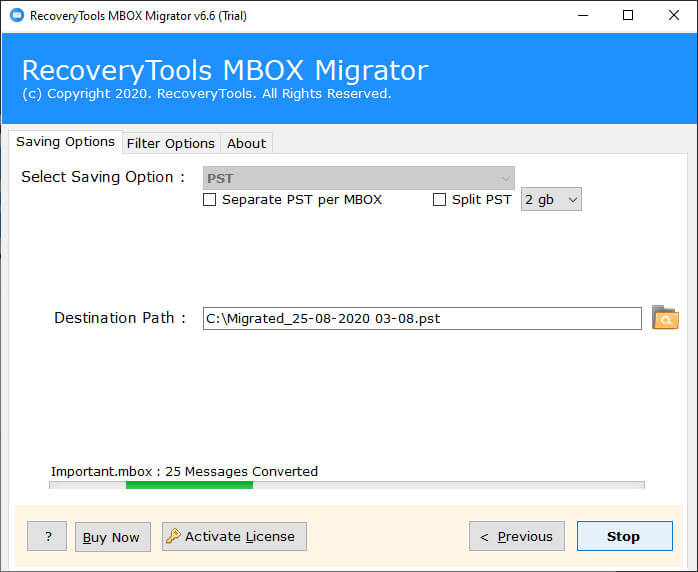Close the MBOX Migrator window

(x=674, y=16)
